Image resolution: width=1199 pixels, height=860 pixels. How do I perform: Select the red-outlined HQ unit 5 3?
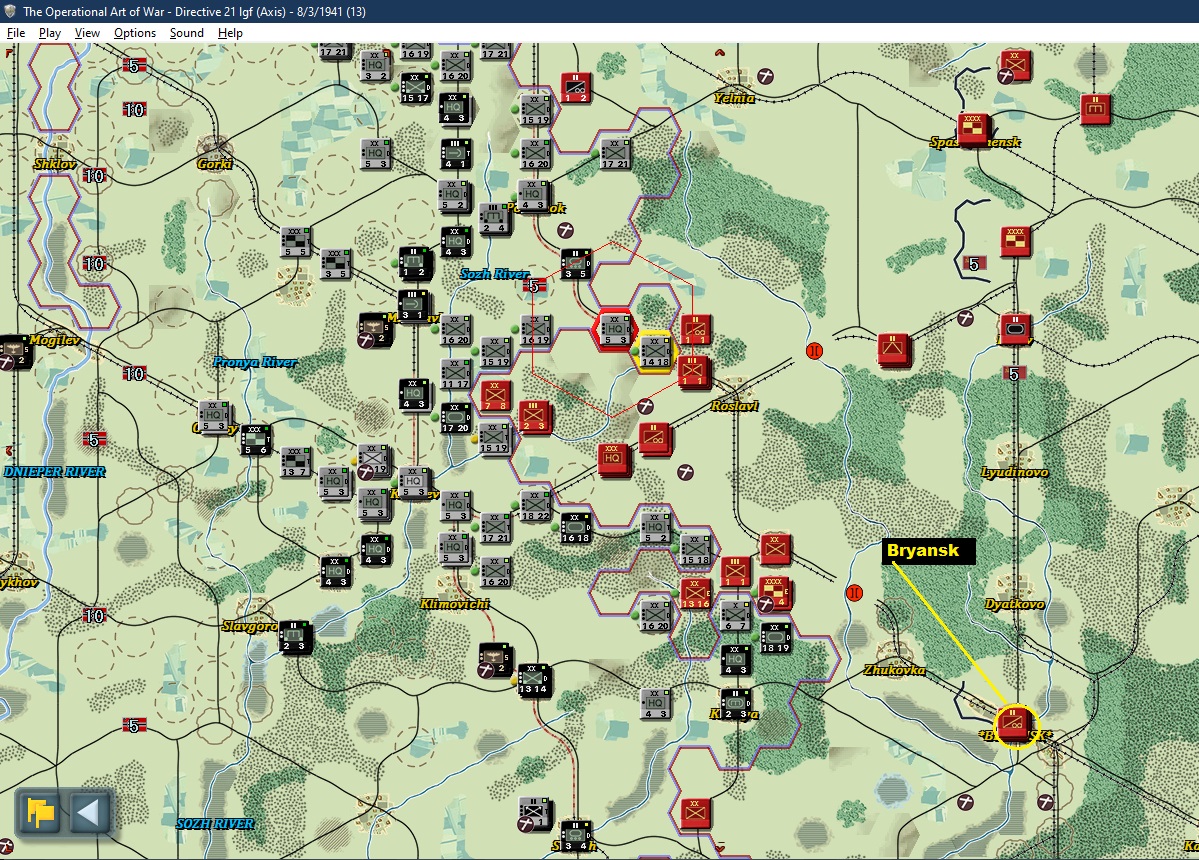(x=614, y=329)
